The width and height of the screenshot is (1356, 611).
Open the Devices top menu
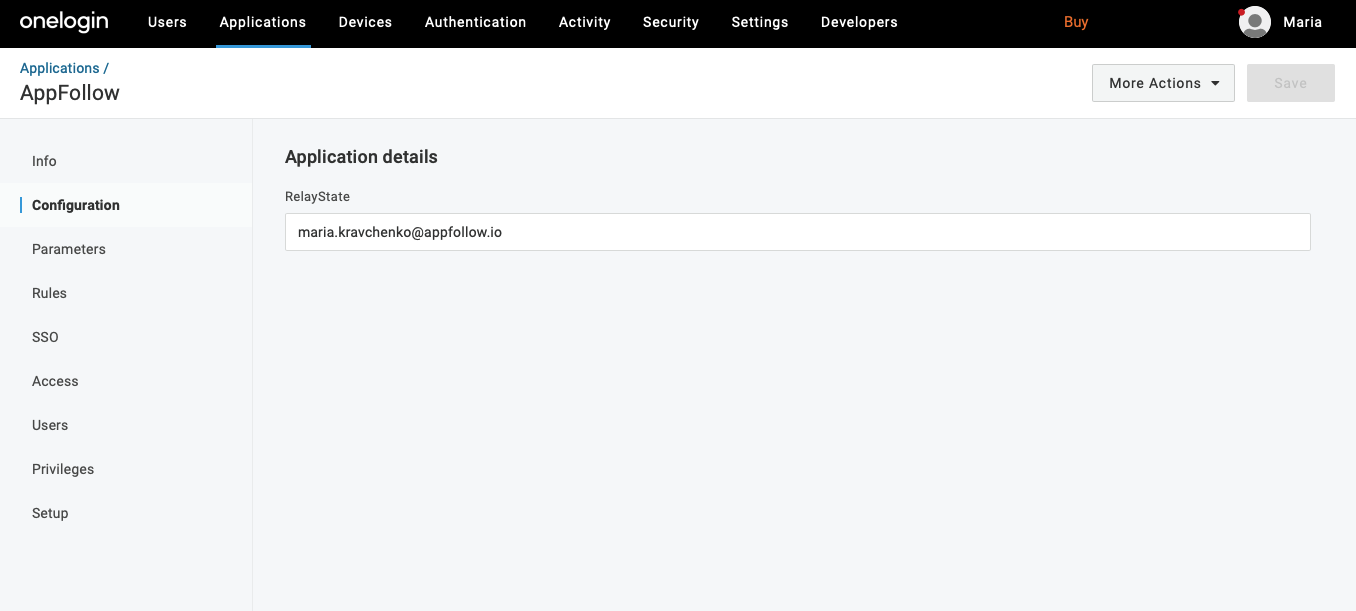pyautogui.click(x=365, y=22)
